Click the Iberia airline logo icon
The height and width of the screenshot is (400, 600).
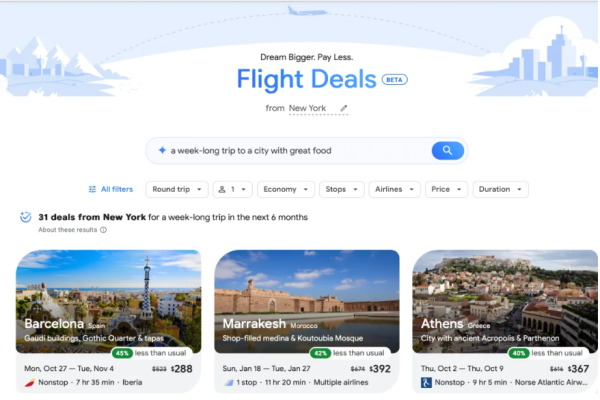[x=29, y=382]
